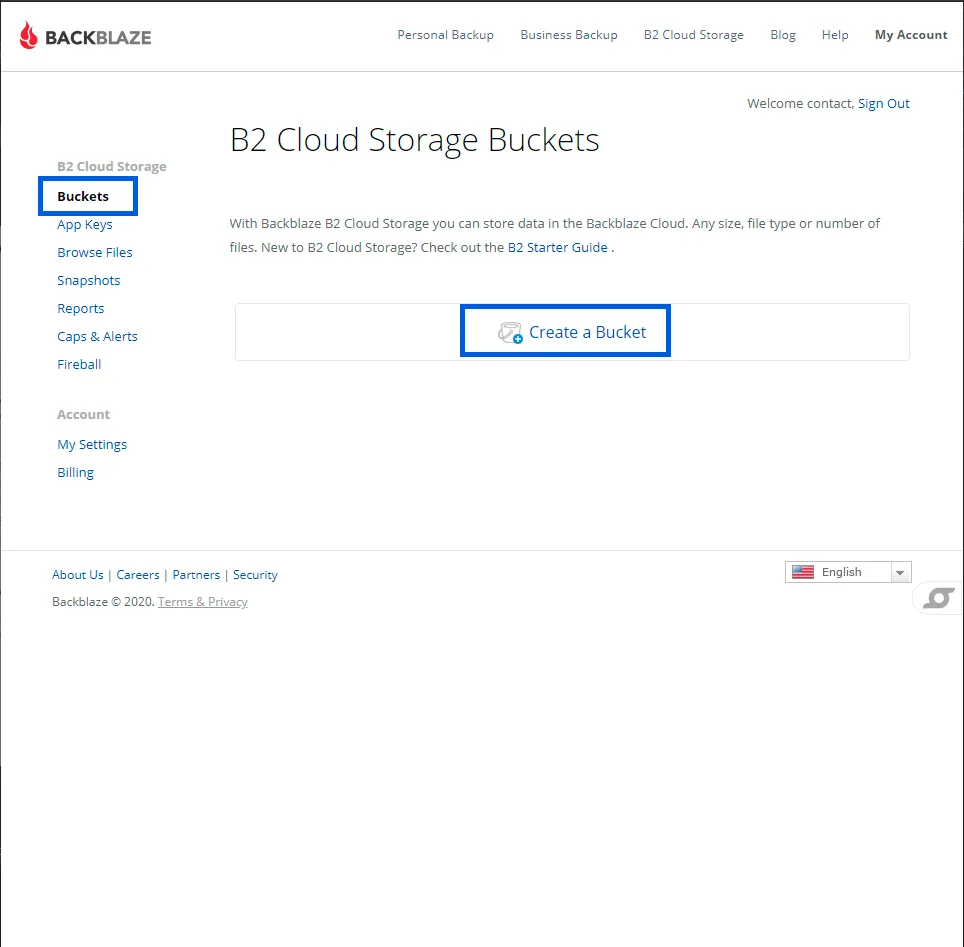Open My Account in the header

pos(911,35)
